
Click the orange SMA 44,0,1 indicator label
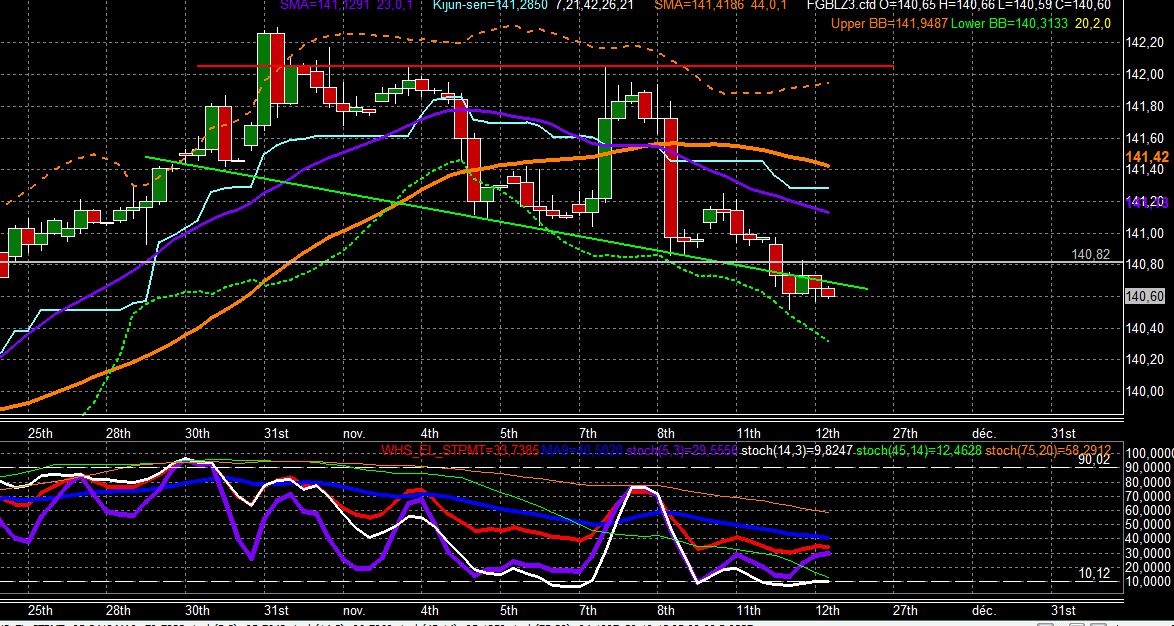click(x=723, y=4)
